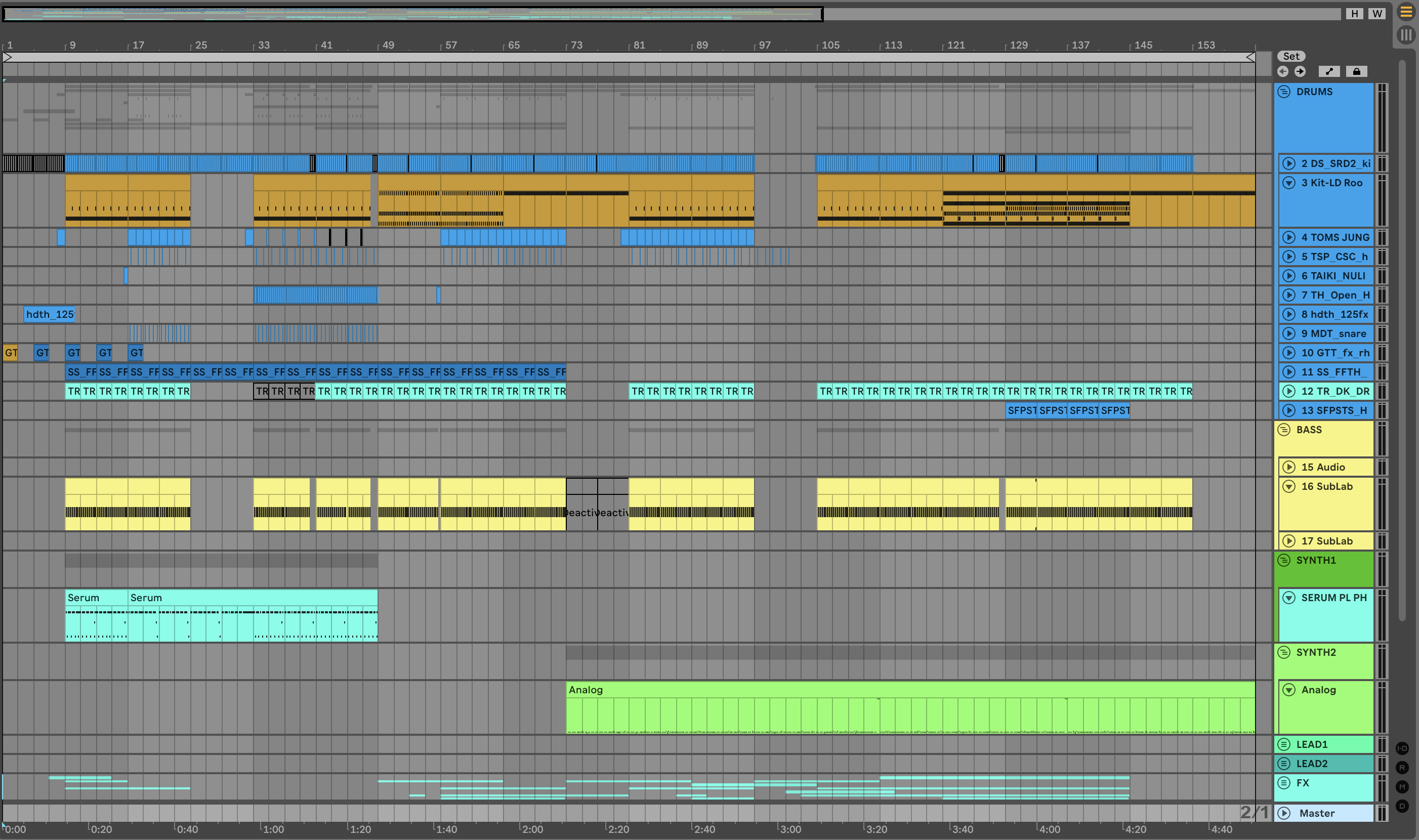This screenshot has width=1419, height=840.
Task: Switch to Session view with vertical-bars icon
Action: click(1405, 35)
